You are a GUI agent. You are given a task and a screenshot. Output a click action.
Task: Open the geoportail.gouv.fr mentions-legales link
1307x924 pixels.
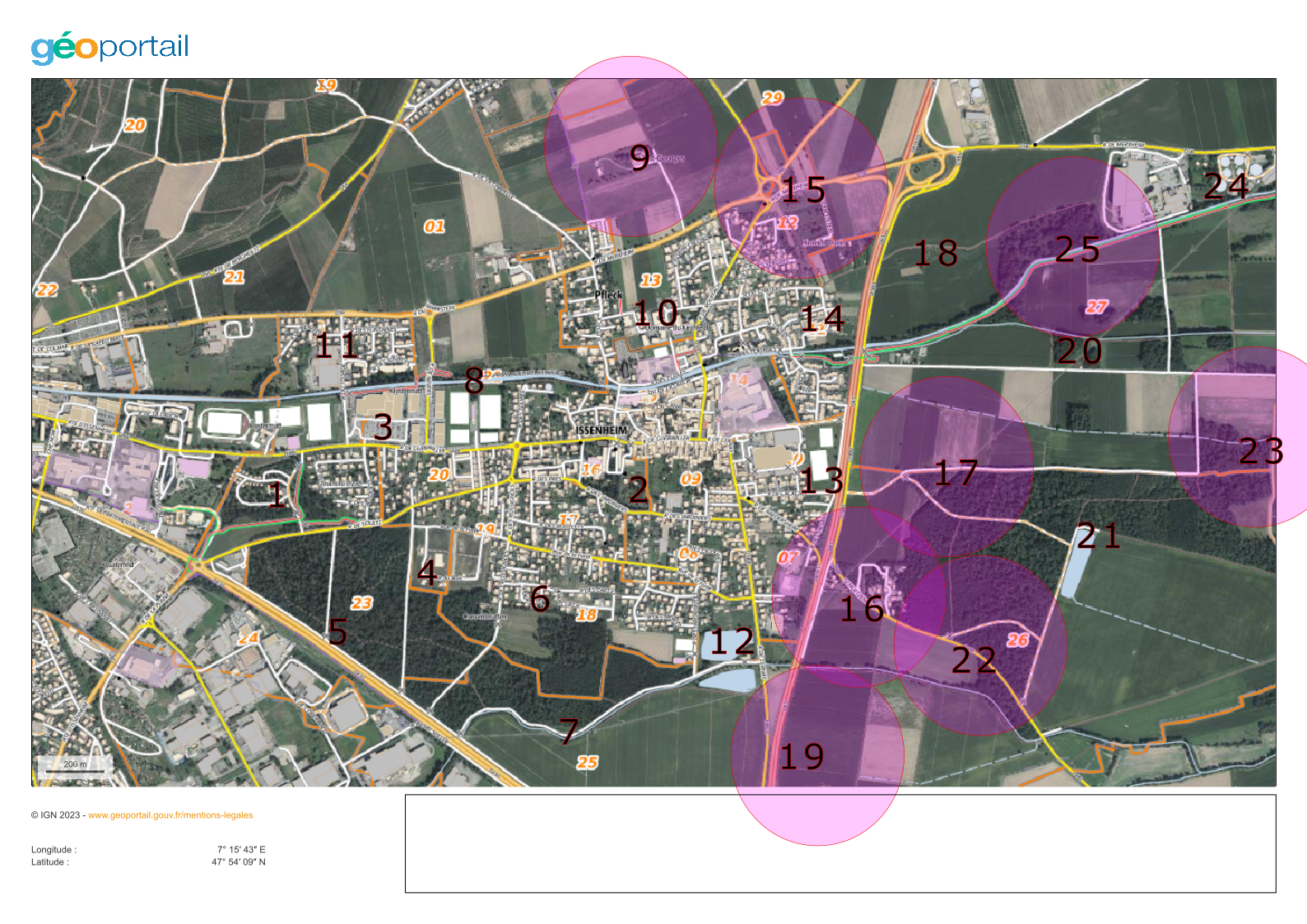(170, 815)
